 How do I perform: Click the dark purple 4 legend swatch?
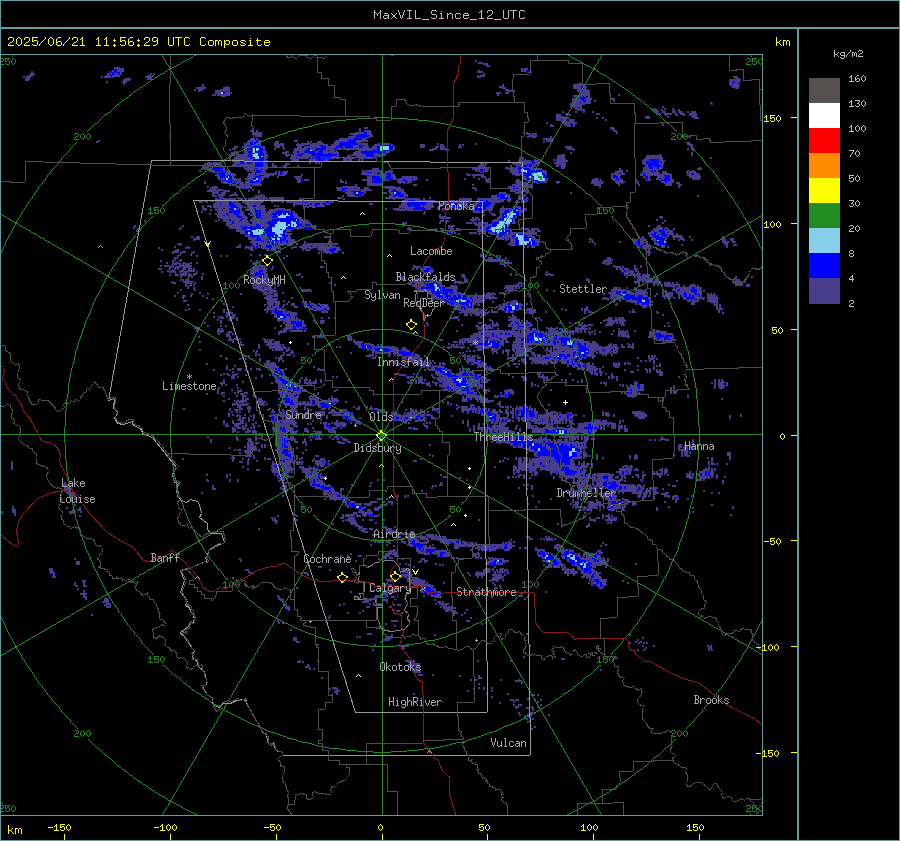[x=824, y=290]
